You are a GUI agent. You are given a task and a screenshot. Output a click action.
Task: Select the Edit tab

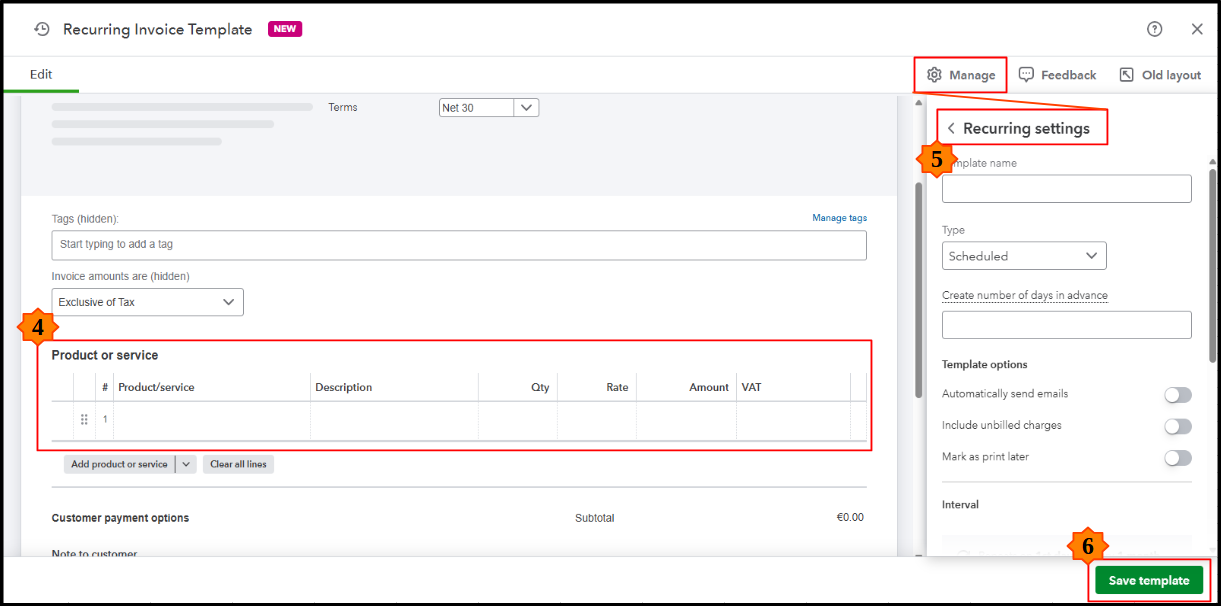pos(41,75)
